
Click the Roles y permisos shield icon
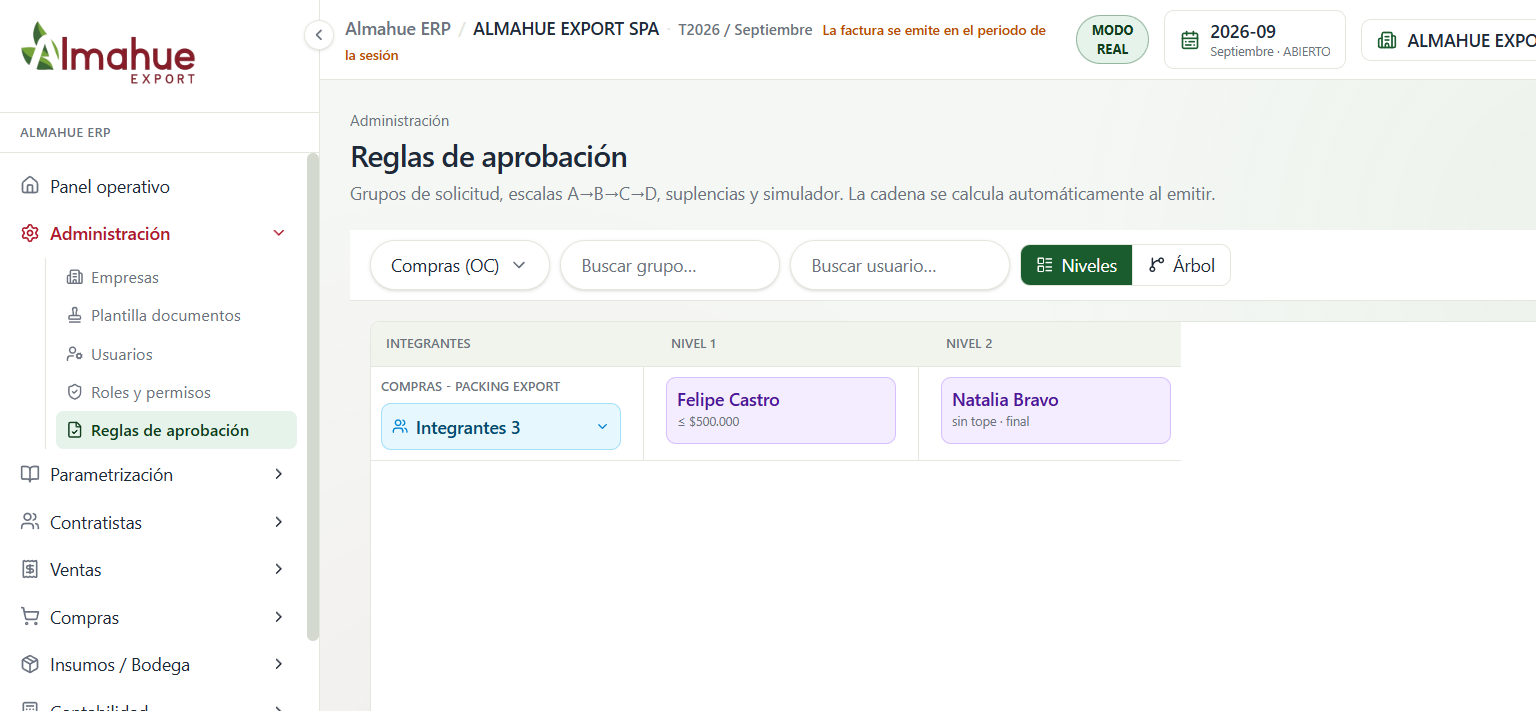point(74,392)
